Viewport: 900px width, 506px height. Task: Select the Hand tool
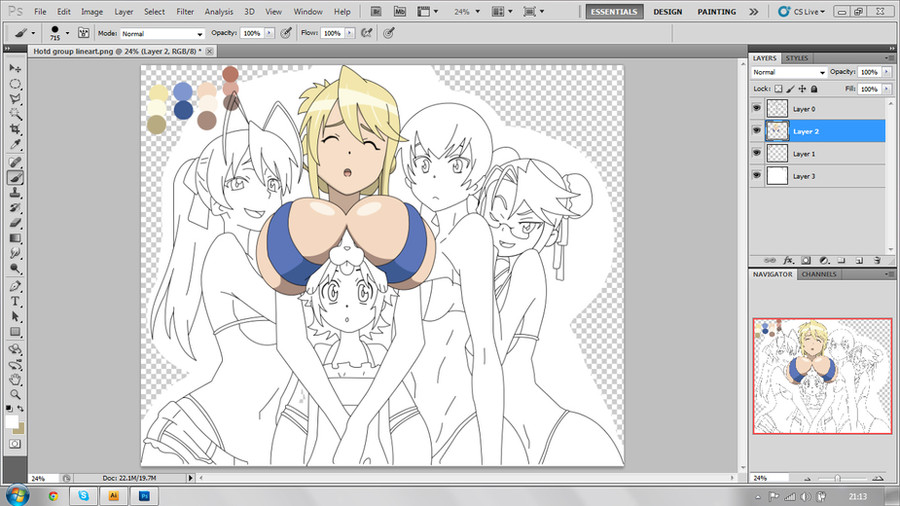coord(15,379)
